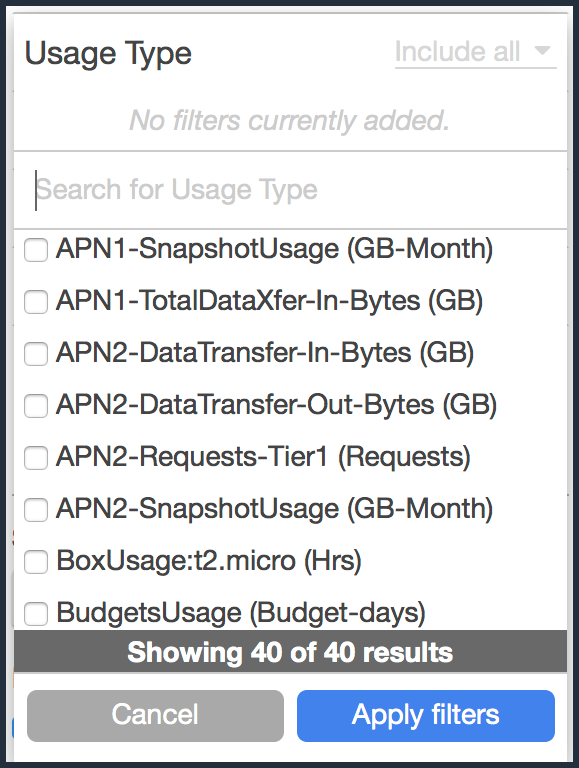Tick APN2-DataTransfer-In-Bytes (GB) checkbox

(x=36, y=354)
